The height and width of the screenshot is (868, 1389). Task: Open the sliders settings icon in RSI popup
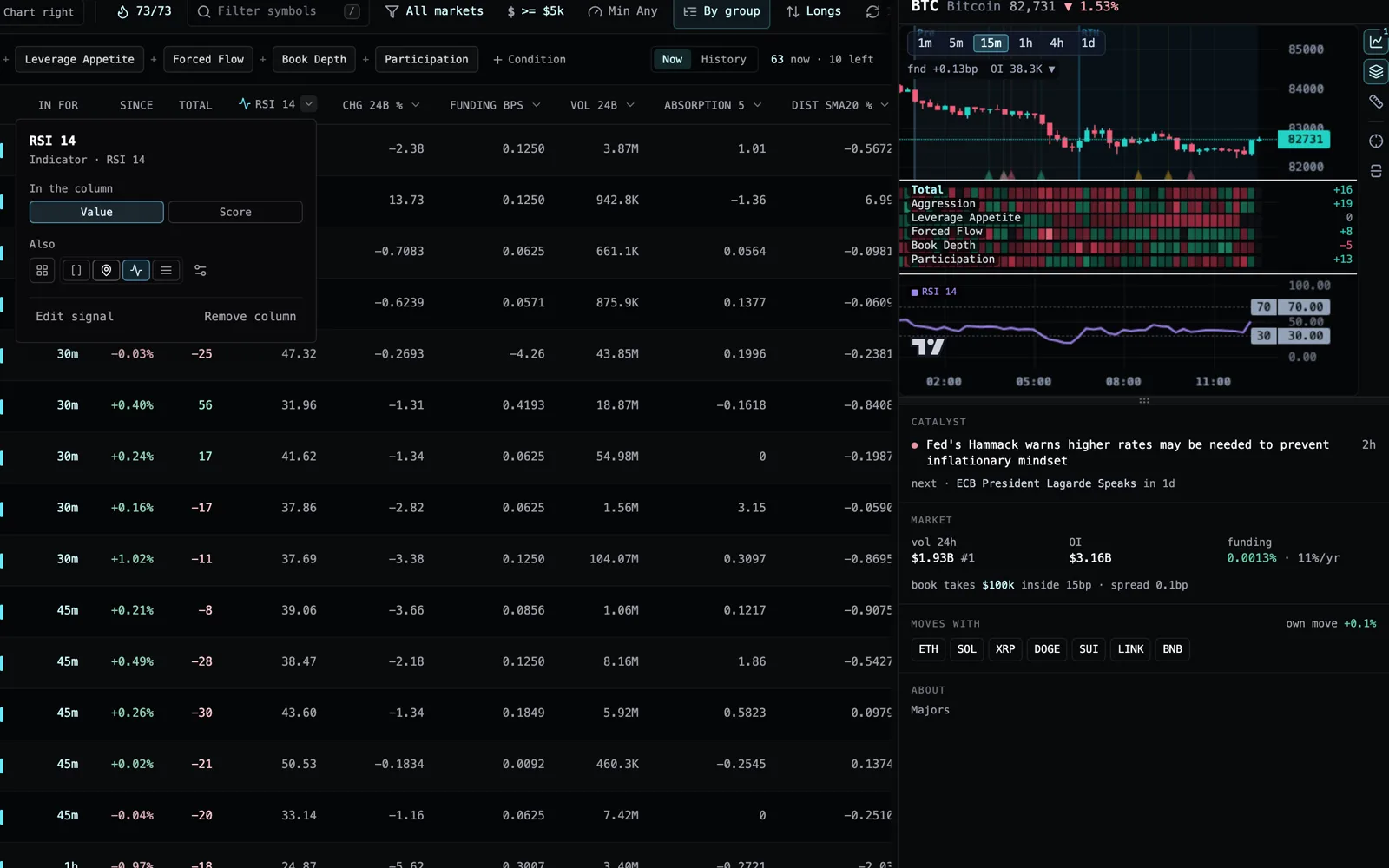201,271
